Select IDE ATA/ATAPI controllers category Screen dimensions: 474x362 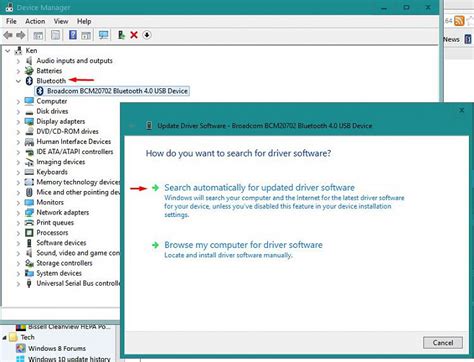click(75, 152)
